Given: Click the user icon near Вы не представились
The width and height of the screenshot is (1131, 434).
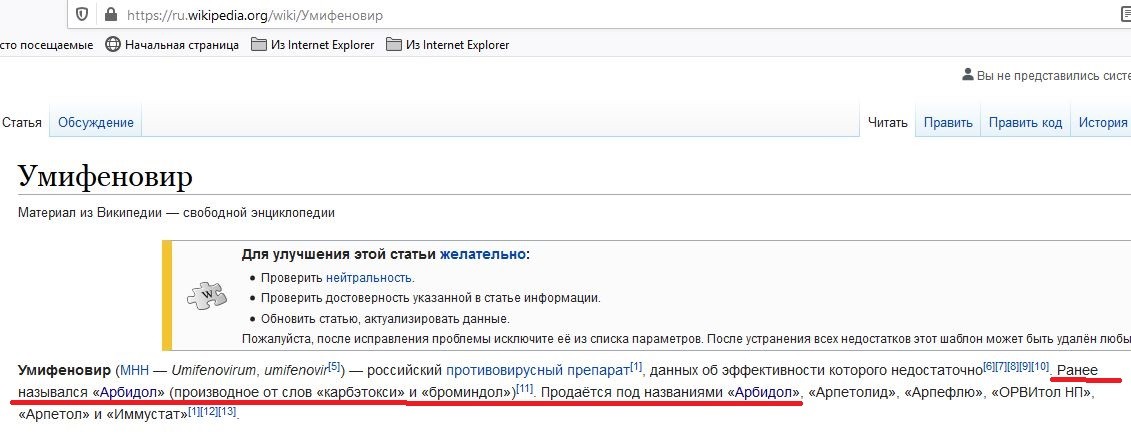Looking at the screenshot, I should tap(967, 75).
